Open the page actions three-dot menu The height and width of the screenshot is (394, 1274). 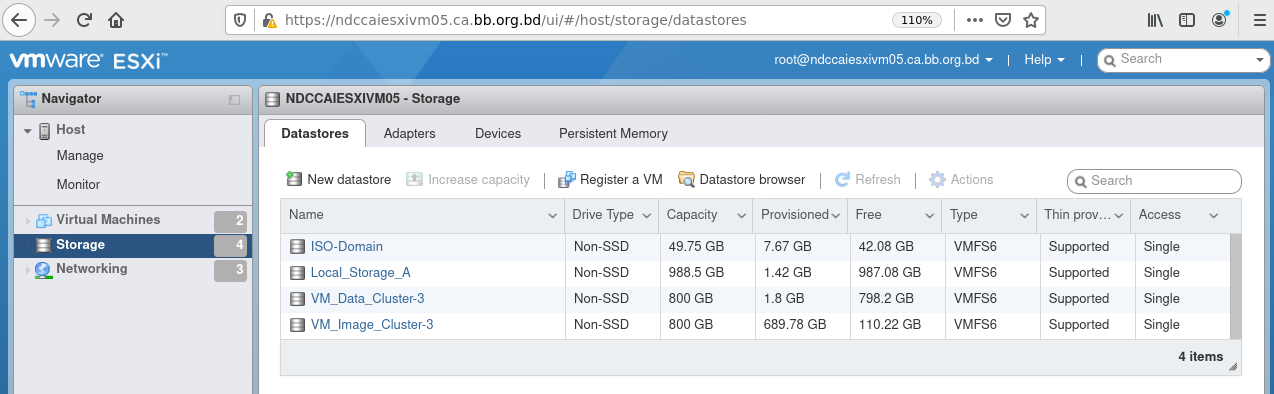[975, 20]
